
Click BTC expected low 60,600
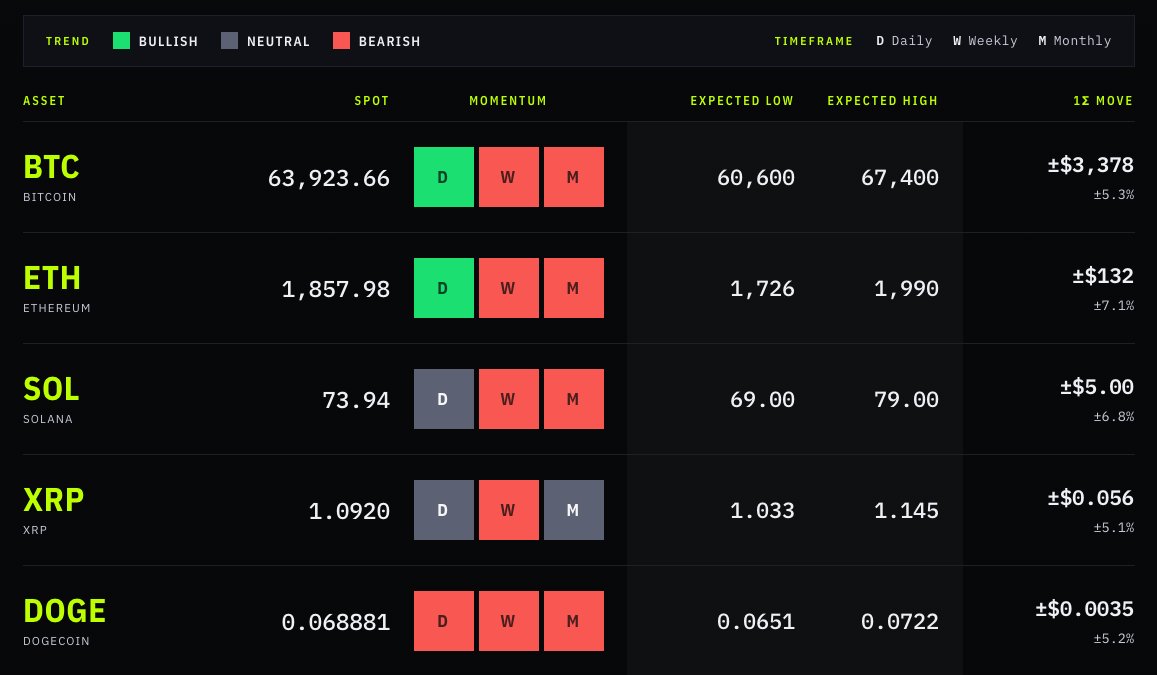tap(756, 177)
